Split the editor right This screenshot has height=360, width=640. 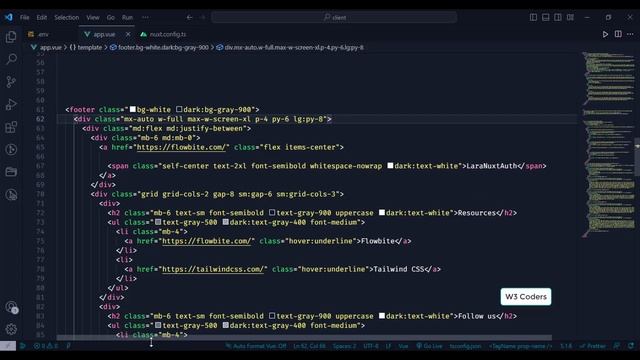[618, 34]
